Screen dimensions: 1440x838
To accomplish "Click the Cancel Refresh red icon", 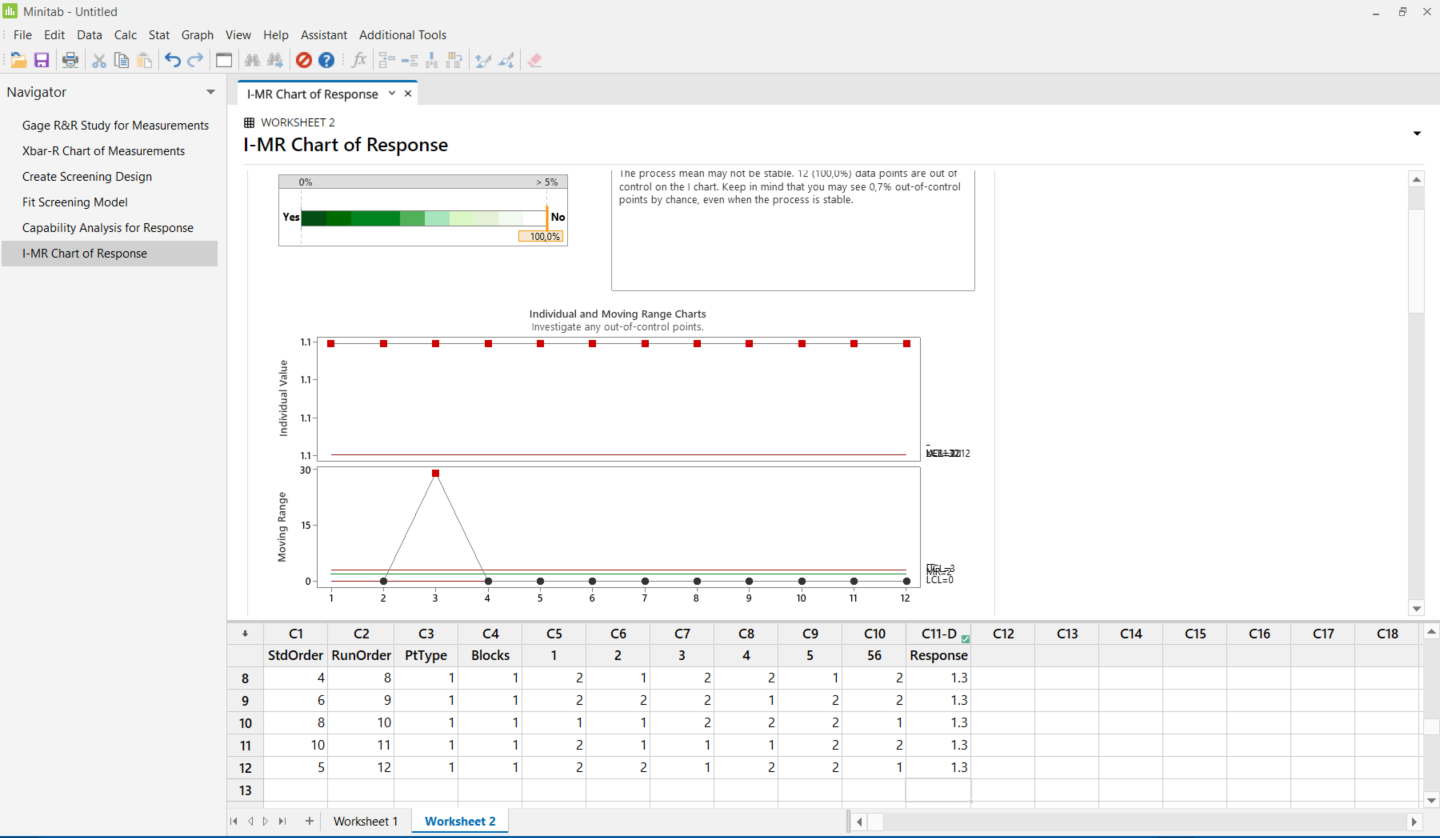I will pos(303,59).
